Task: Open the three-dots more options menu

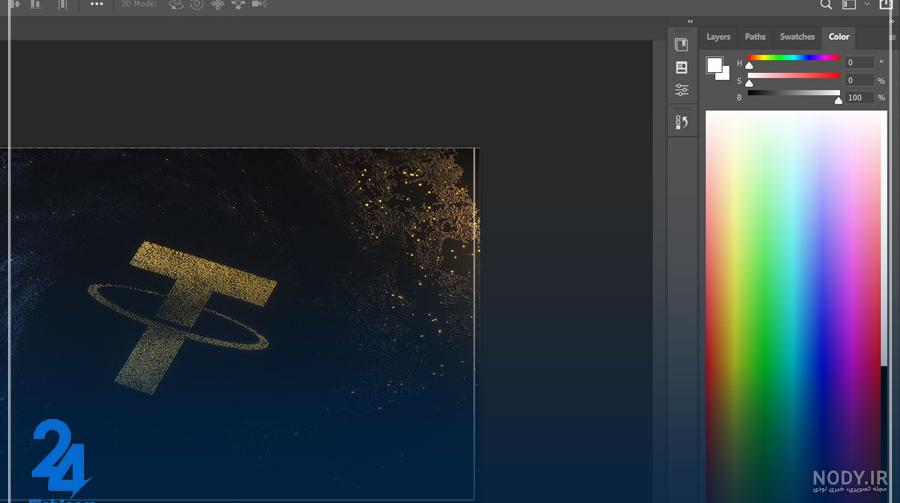Action: click(x=96, y=4)
